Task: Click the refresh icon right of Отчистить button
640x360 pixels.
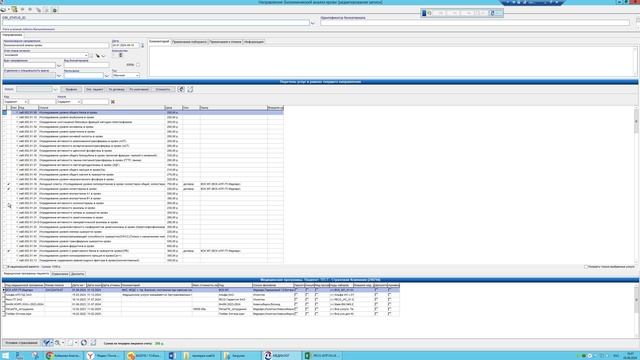Action: point(181,89)
